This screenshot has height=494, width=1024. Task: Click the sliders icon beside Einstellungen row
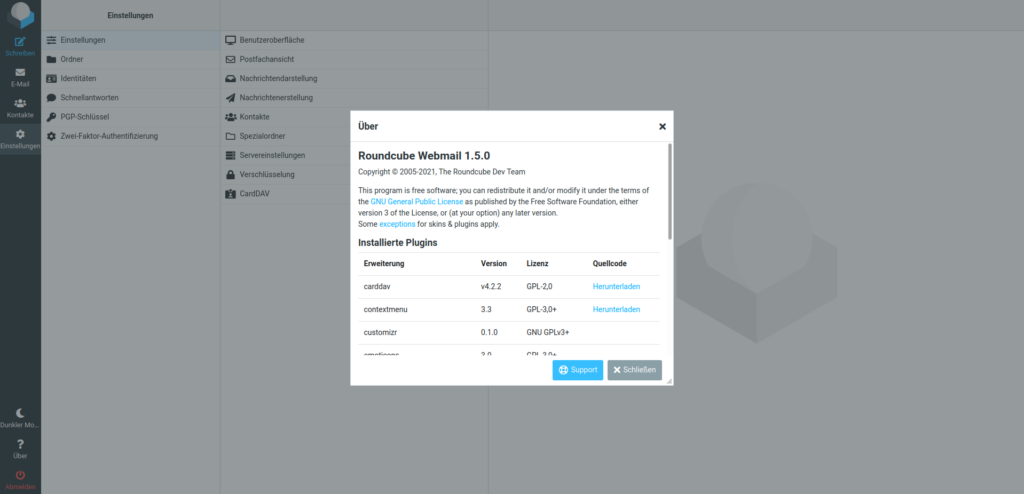pyautogui.click(x=52, y=40)
